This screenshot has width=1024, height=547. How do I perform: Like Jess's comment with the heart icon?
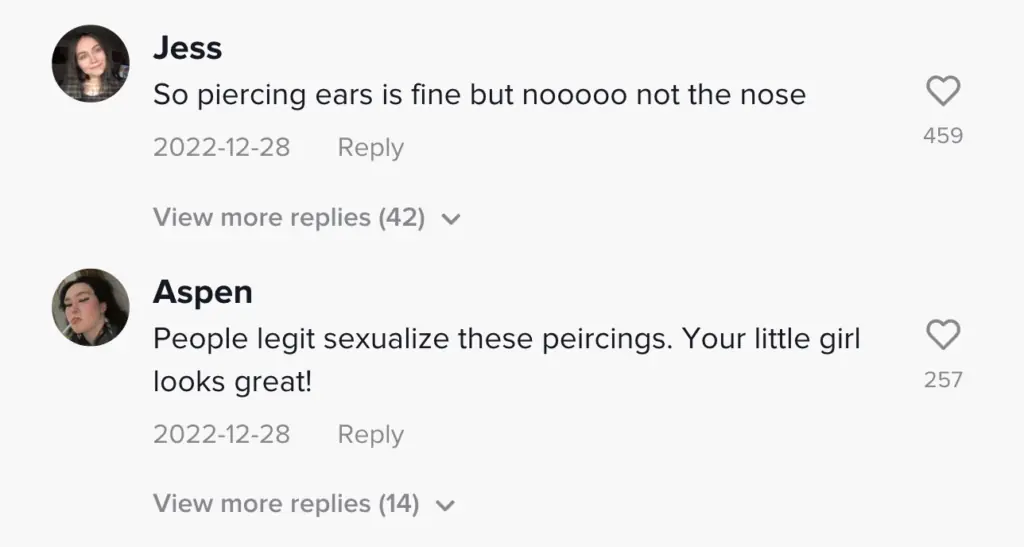943,93
